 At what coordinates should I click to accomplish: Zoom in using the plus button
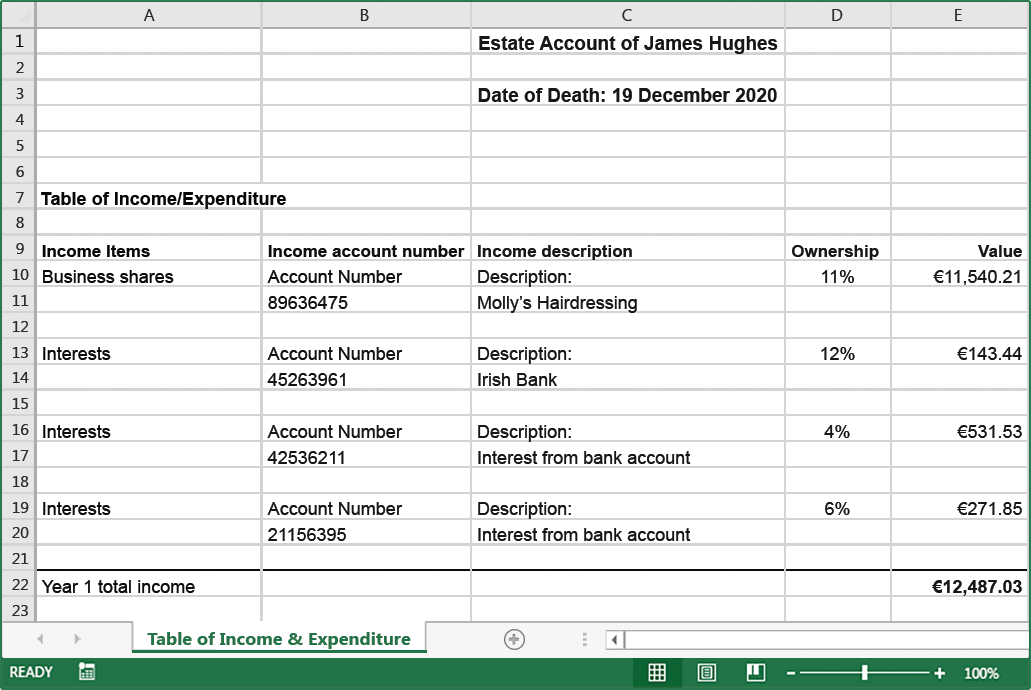(938, 673)
